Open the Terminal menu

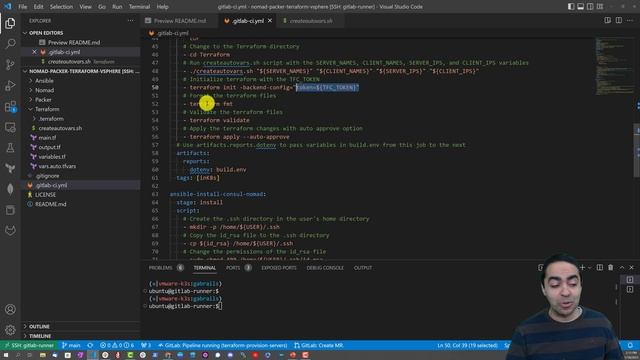pyautogui.click(x=139, y=7)
